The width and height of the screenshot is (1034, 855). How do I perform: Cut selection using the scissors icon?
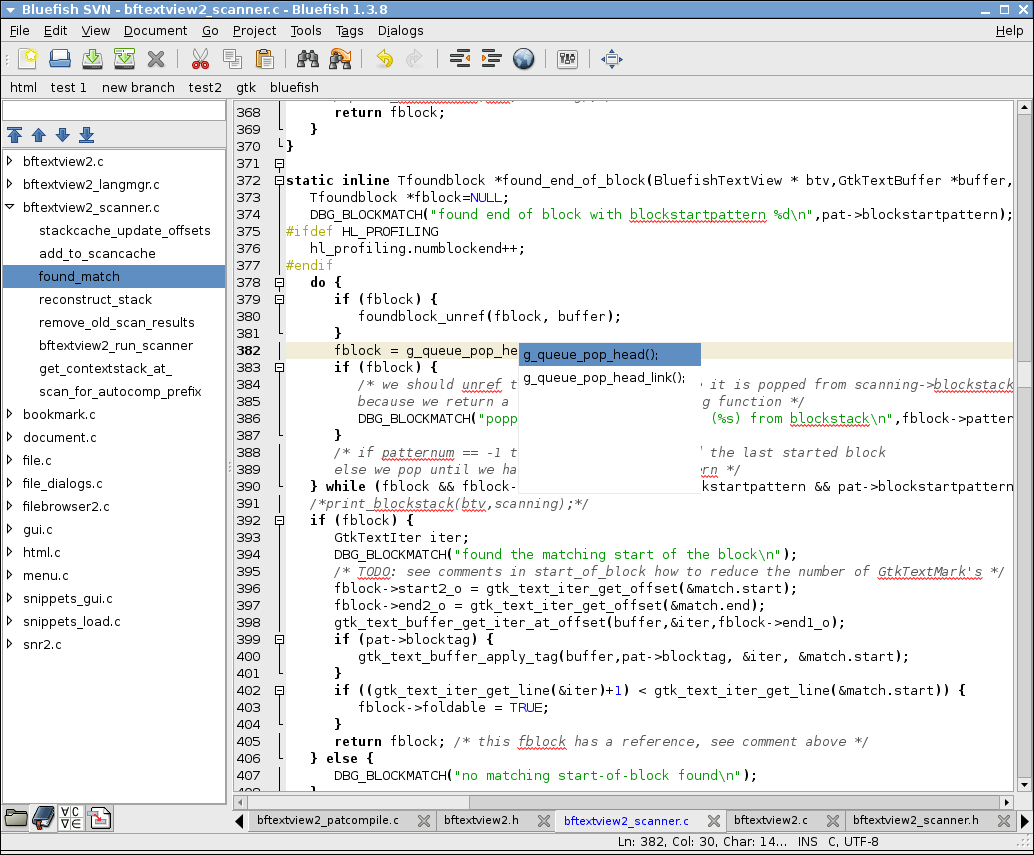coord(200,59)
